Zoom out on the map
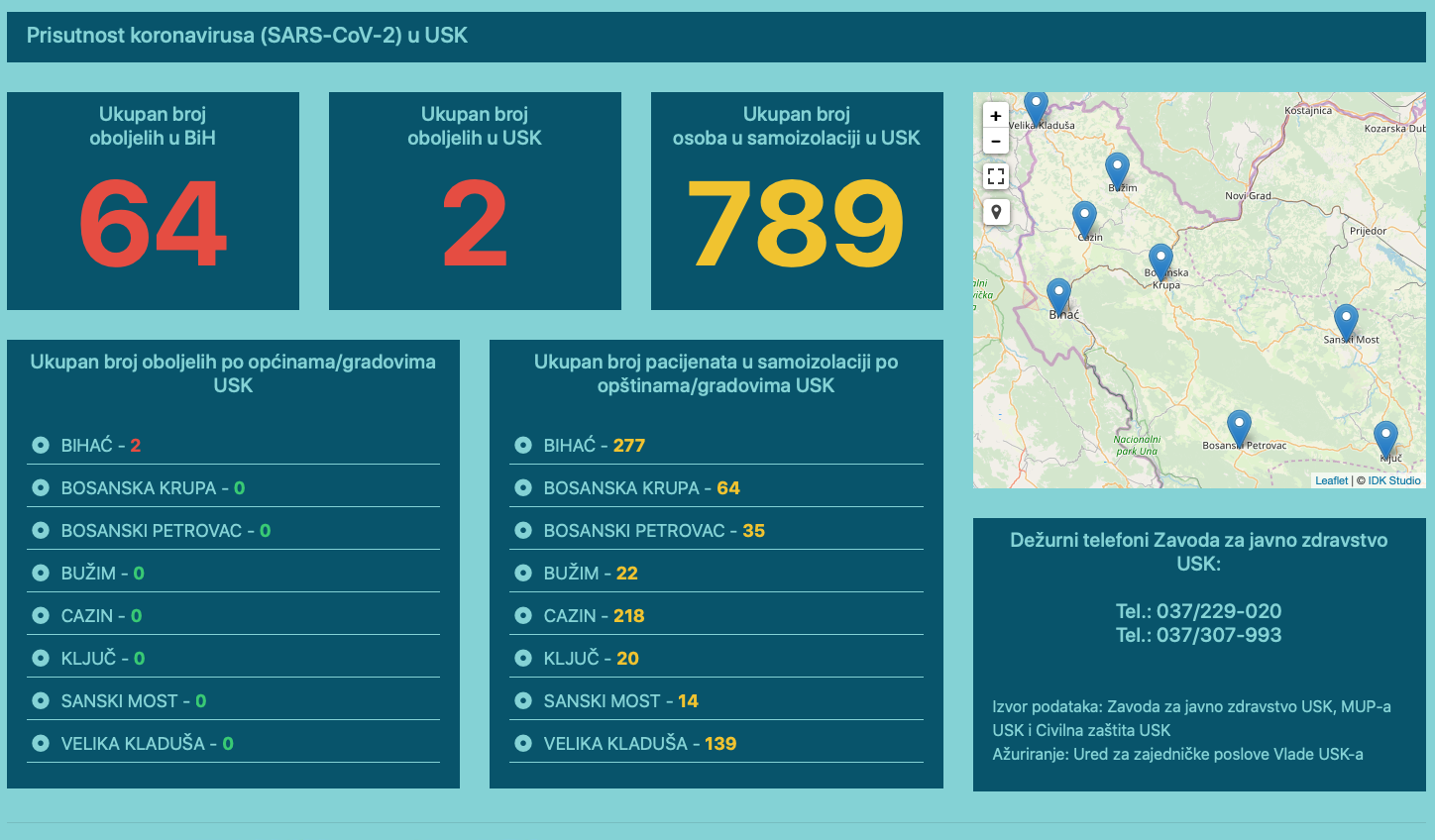Screen dimensions: 1435x840 point(996,142)
